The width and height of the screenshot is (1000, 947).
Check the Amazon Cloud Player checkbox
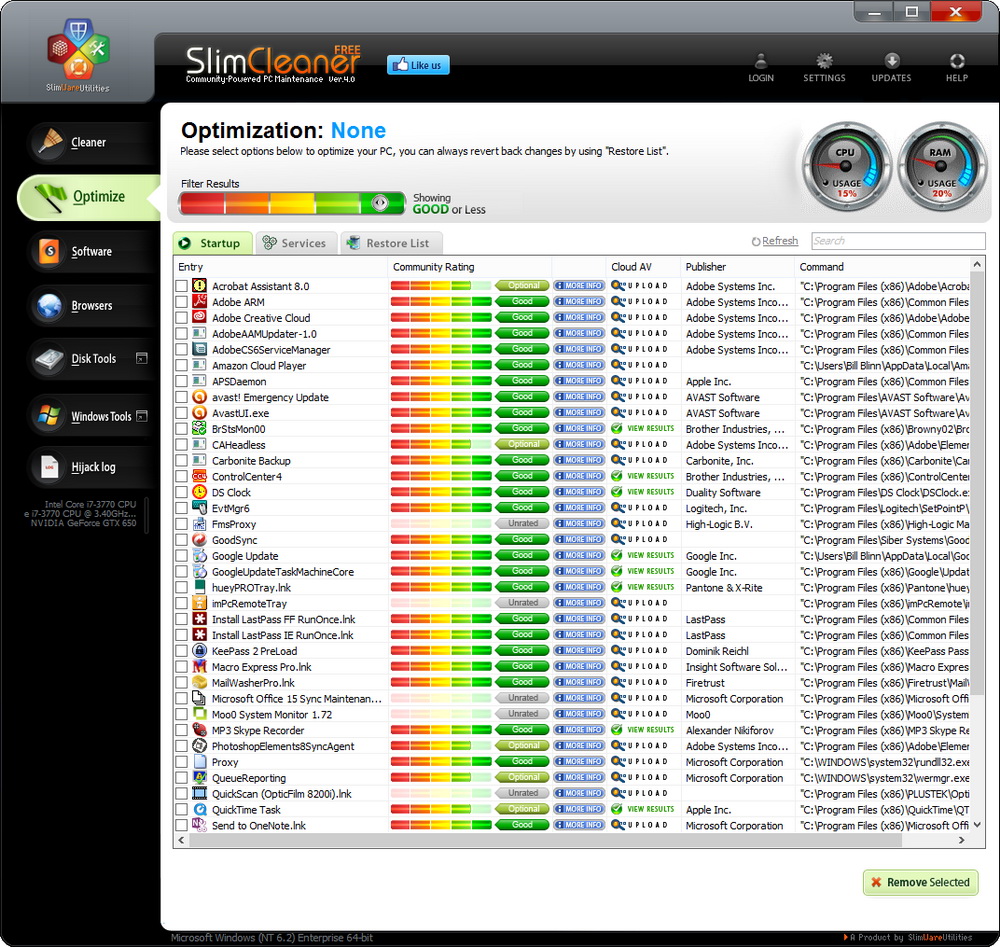tap(182, 365)
